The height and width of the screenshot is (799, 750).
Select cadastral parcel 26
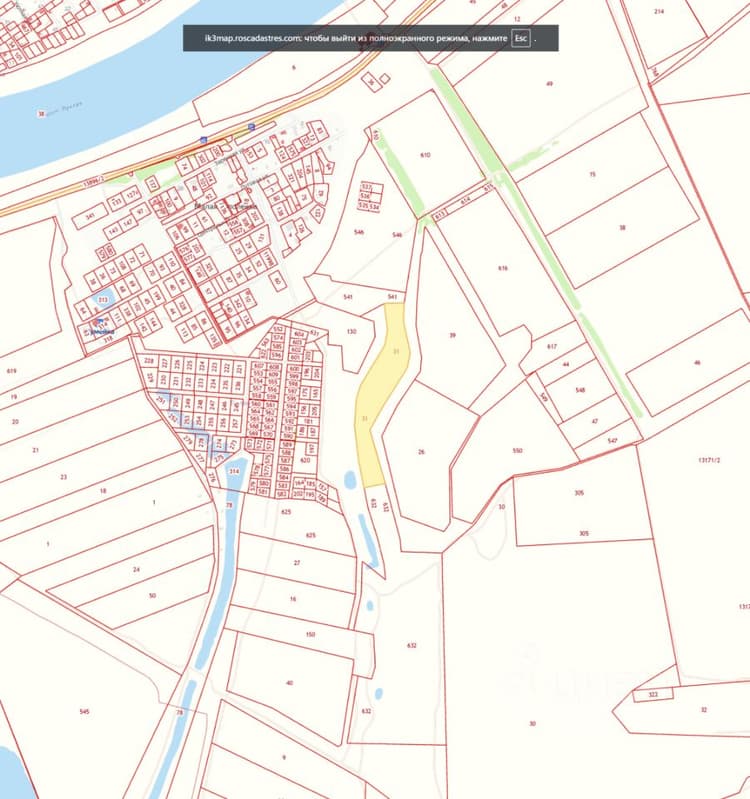[x=423, y=454]
